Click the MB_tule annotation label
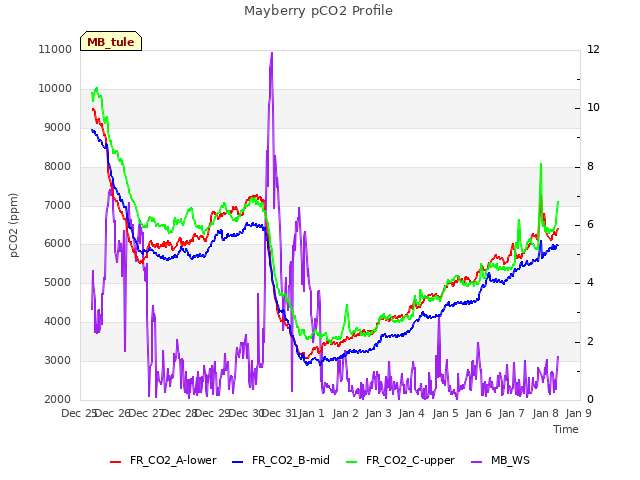Screen dimensions: 640x480 [111, 42]
